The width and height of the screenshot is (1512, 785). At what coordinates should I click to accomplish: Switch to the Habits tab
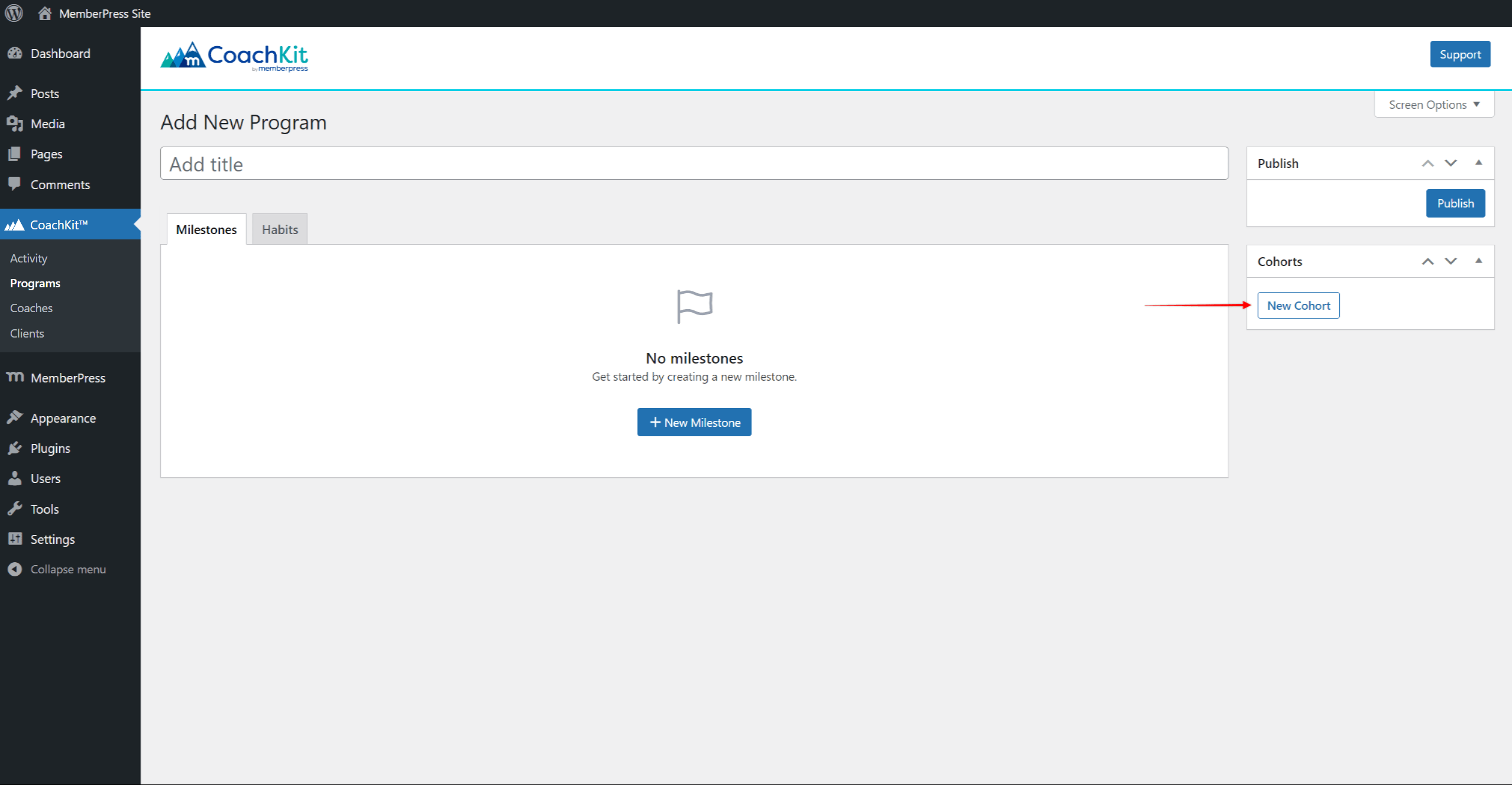pos(280,229)
